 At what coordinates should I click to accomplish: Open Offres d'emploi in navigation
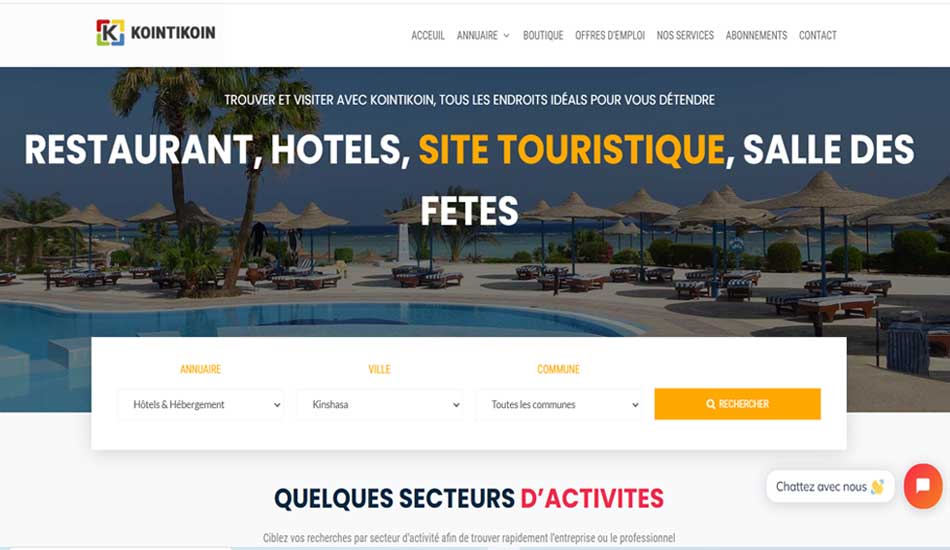pyautogui.click(x=610, y=36)
